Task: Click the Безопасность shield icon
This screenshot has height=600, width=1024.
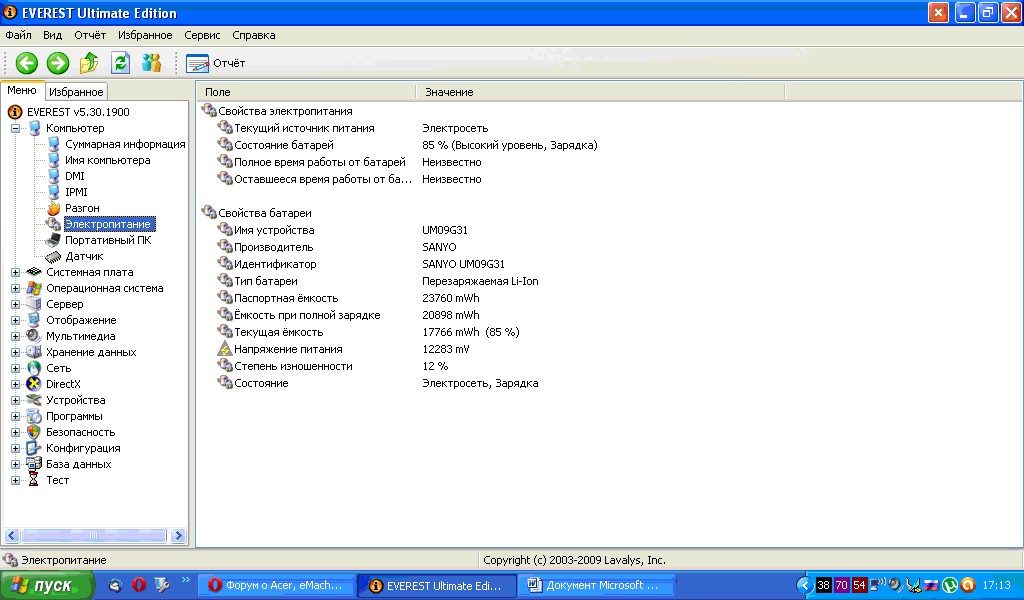Action: 34,432
